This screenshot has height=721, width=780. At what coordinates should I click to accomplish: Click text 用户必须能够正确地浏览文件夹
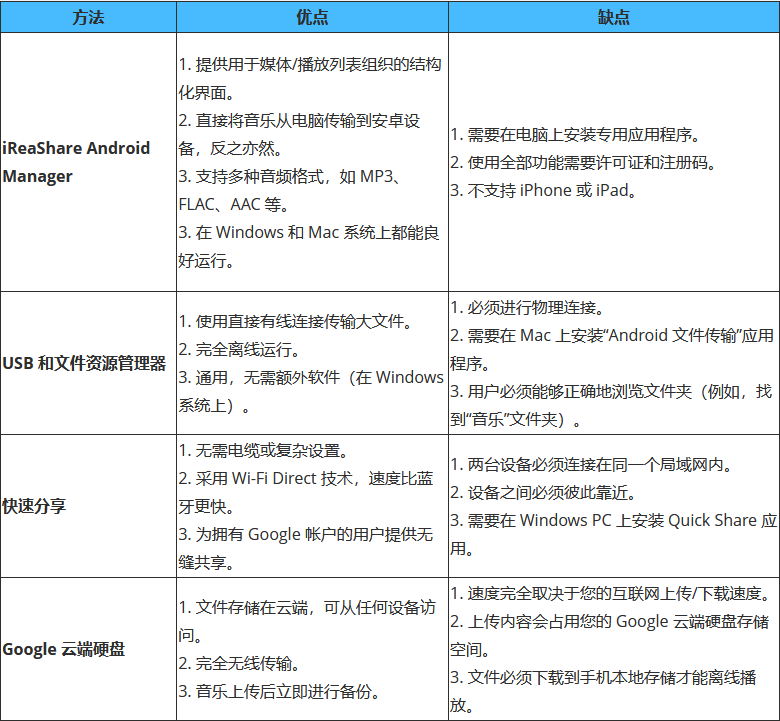tap(580, 392)
